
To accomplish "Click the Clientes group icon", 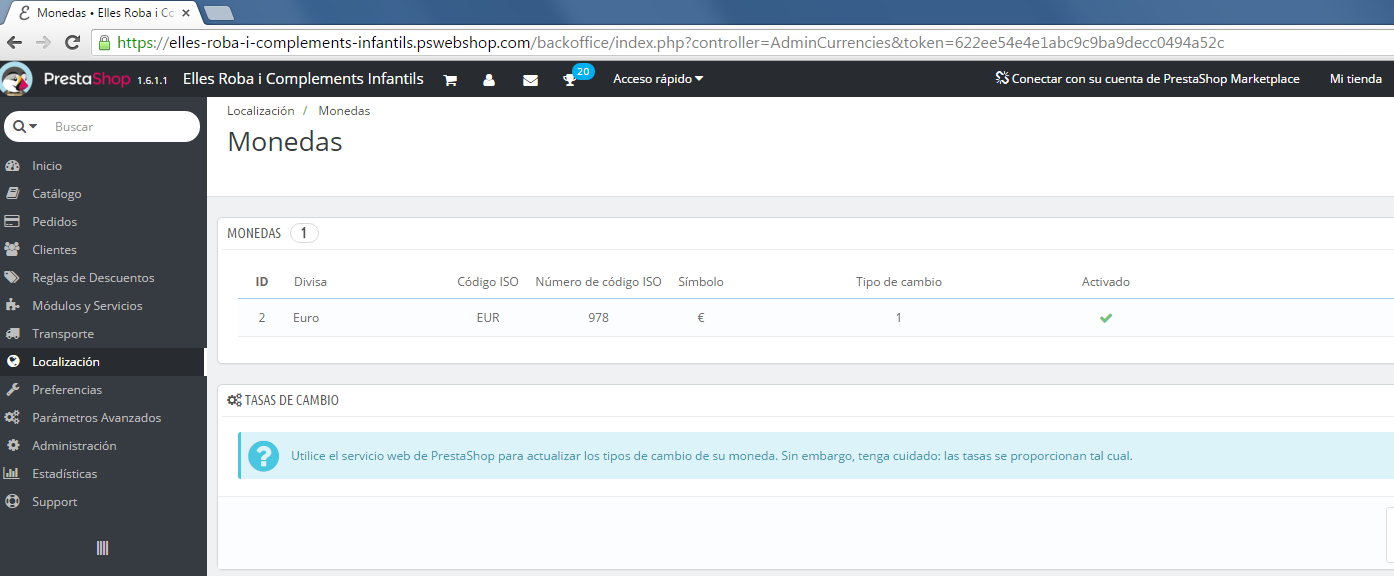I will tap(12, 250).
